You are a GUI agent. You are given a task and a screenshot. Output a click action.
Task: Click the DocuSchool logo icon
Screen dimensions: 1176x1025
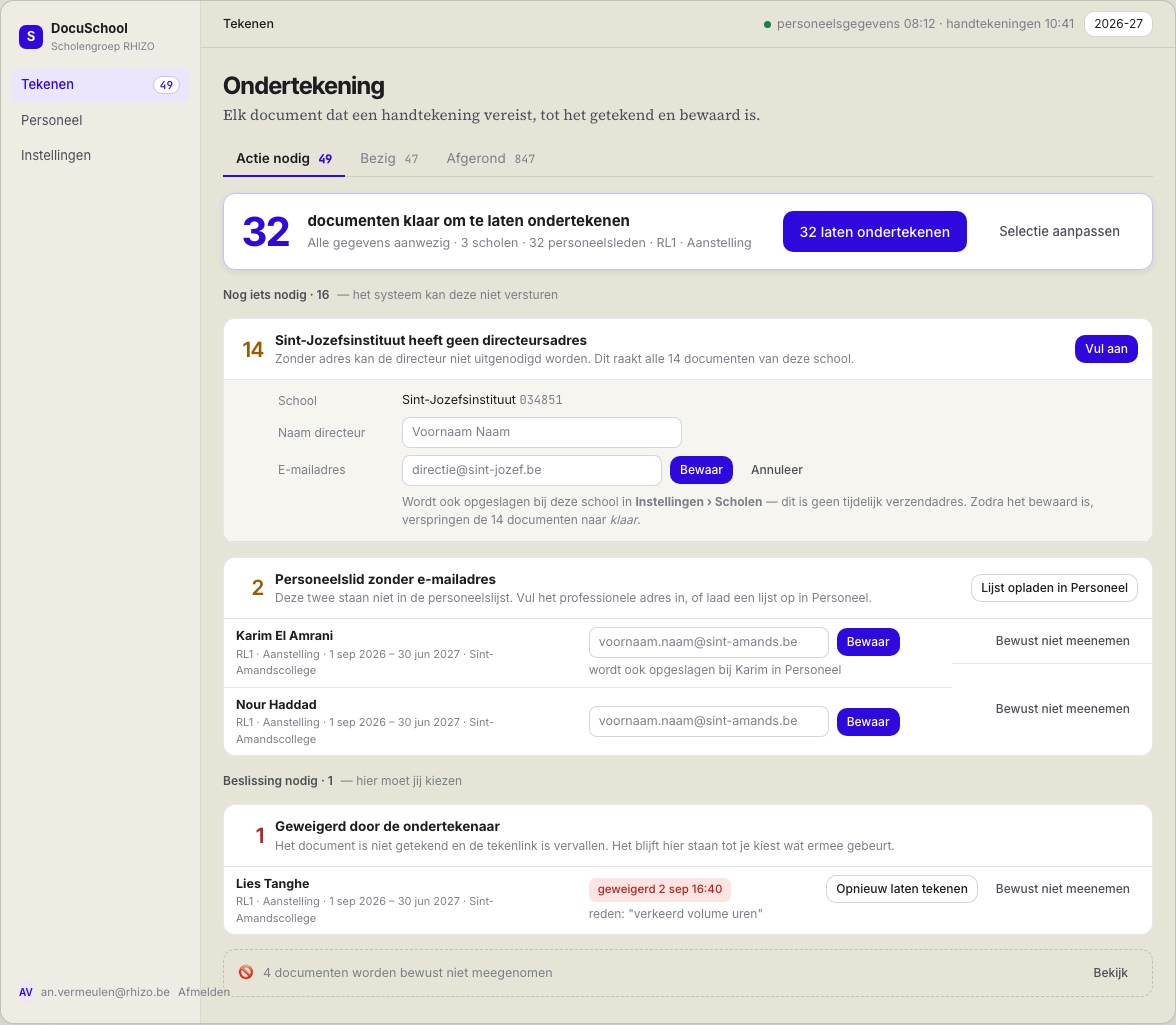tap(31, 36)
